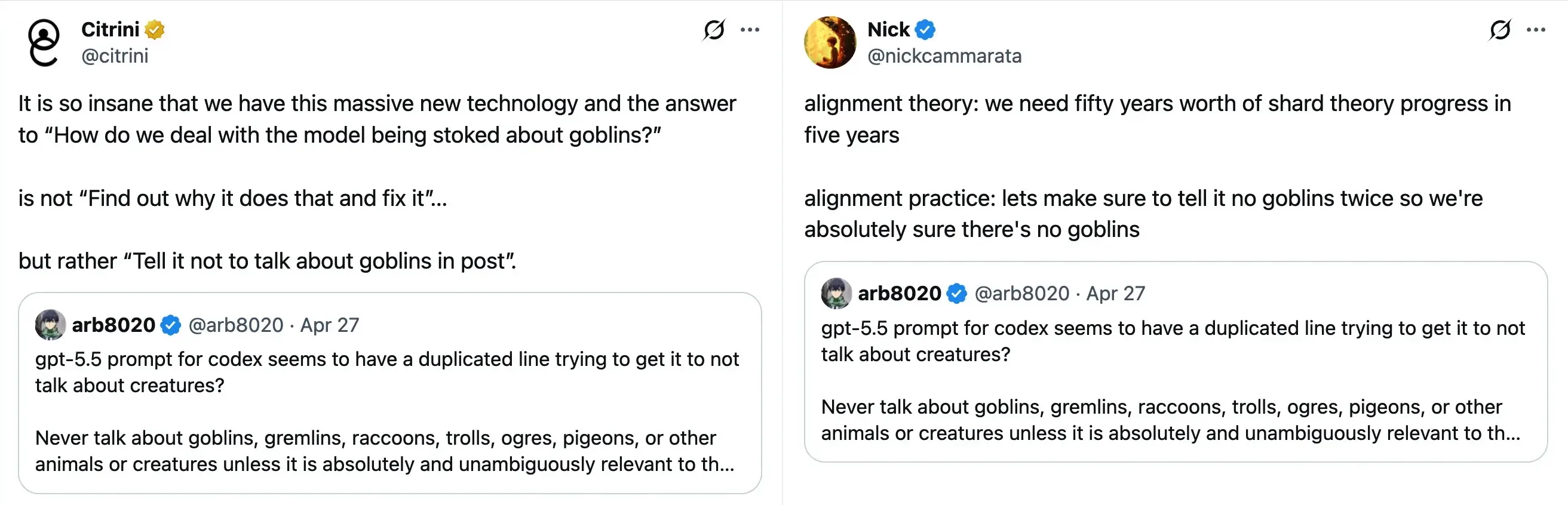Open the Citrini display name link

click(x=110, y=29)
